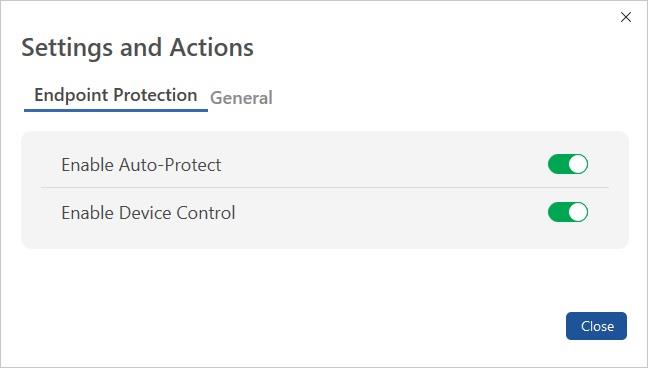Click the blue Close button
Viewport: 648px width, 368px height.
(x=596, y=326)
